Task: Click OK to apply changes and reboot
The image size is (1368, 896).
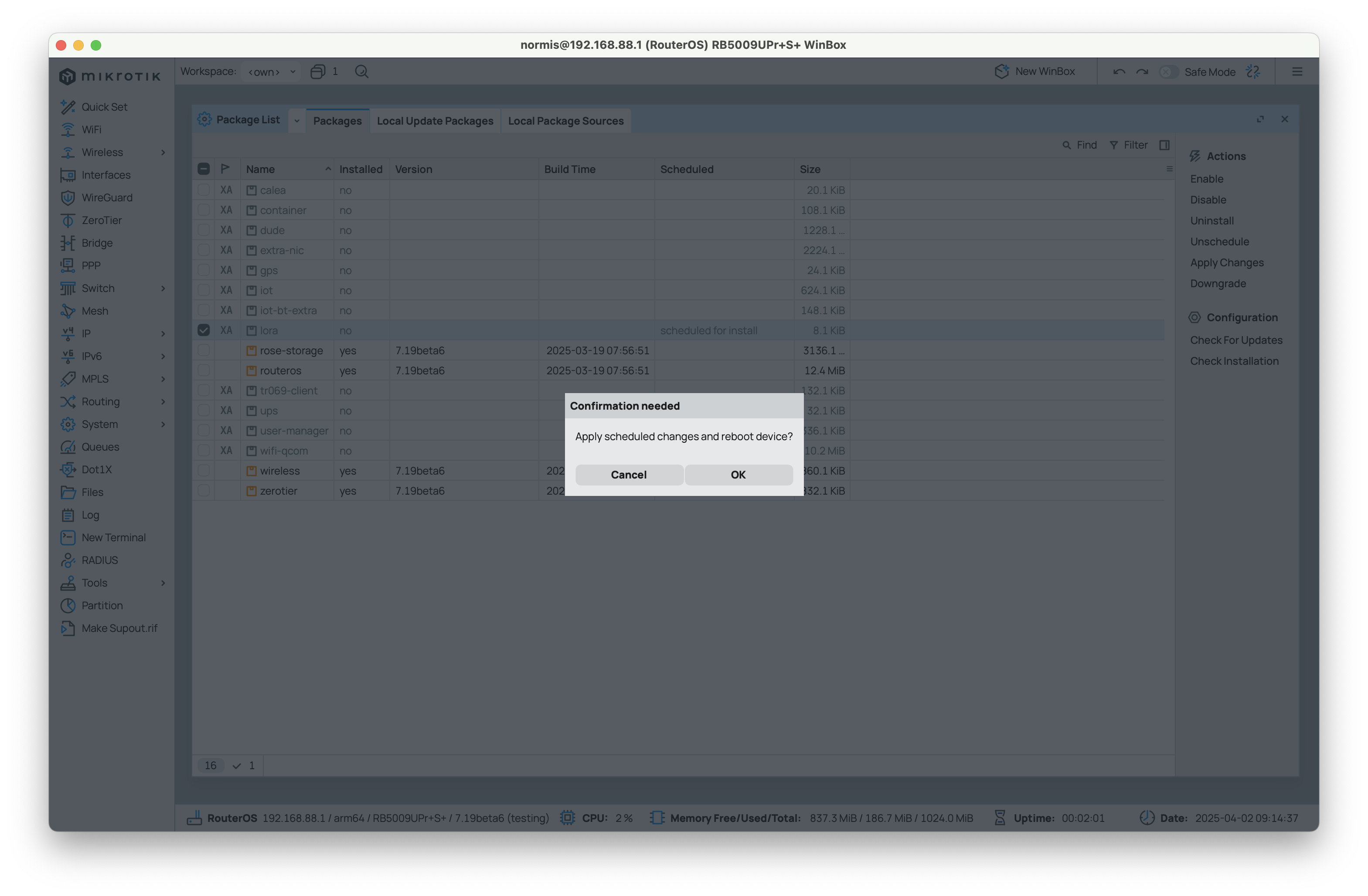Action: (x=738, y=475)
